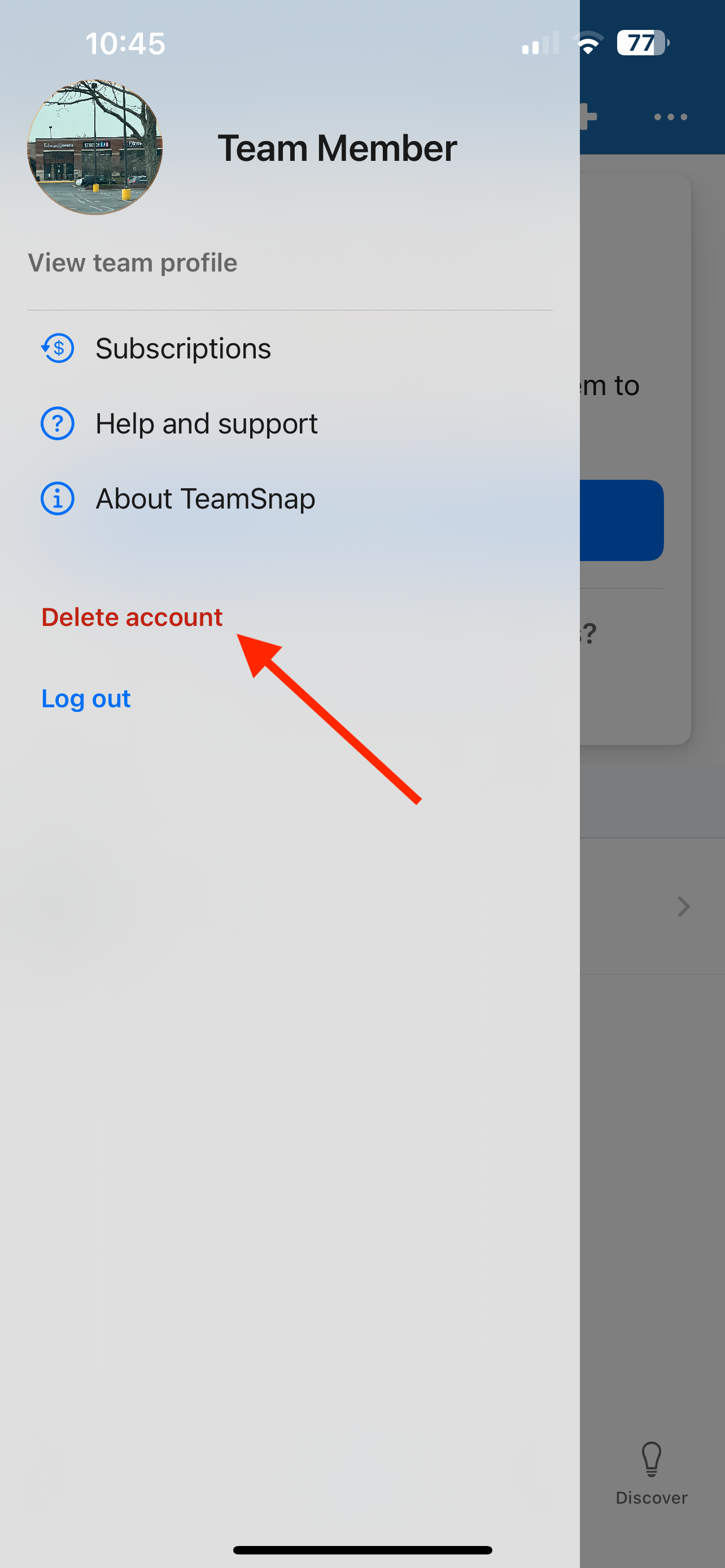Tap the Team Member name heading
The height and width of the screenshot is (1568, 725).
337,148
